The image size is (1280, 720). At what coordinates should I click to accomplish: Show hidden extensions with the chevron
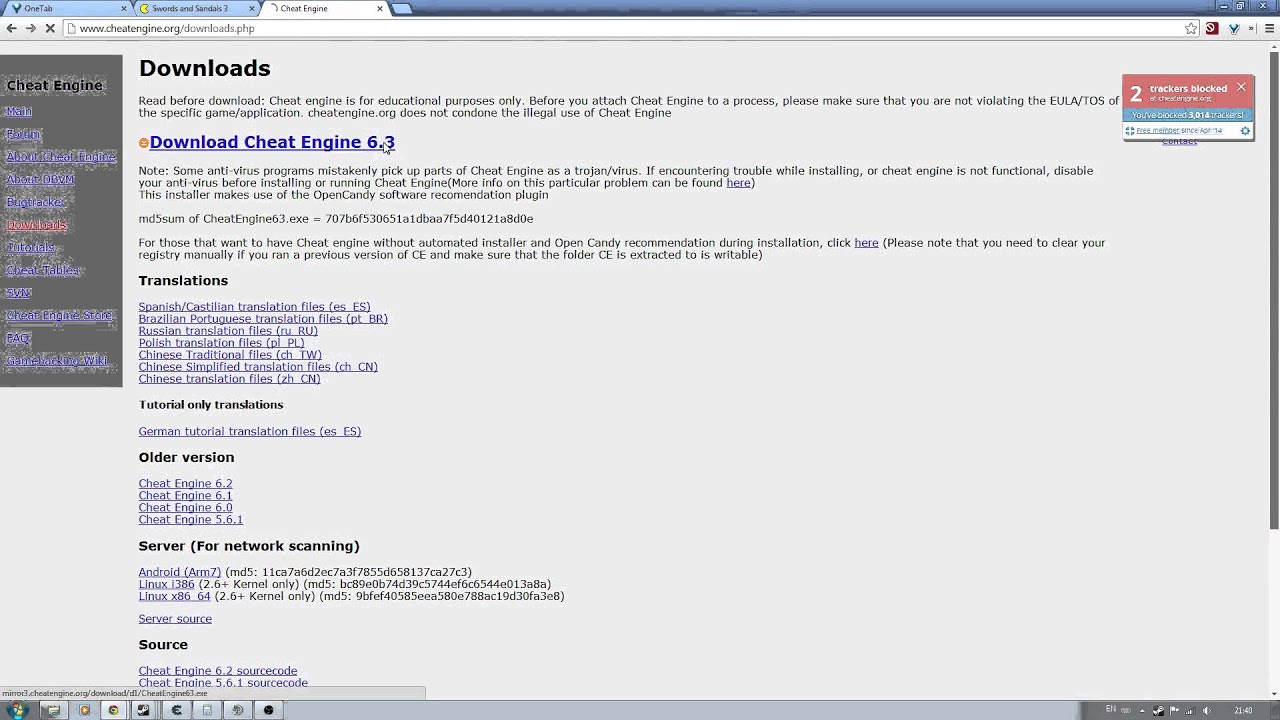[x=1252, y=29]
